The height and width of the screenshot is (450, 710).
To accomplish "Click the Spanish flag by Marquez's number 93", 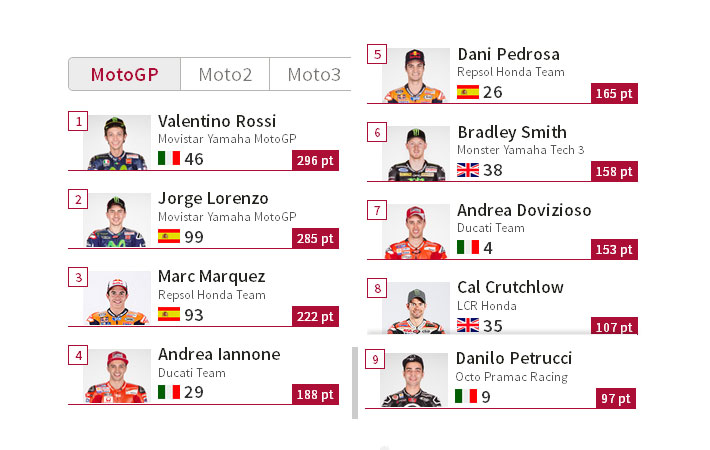I will (169, 314).
